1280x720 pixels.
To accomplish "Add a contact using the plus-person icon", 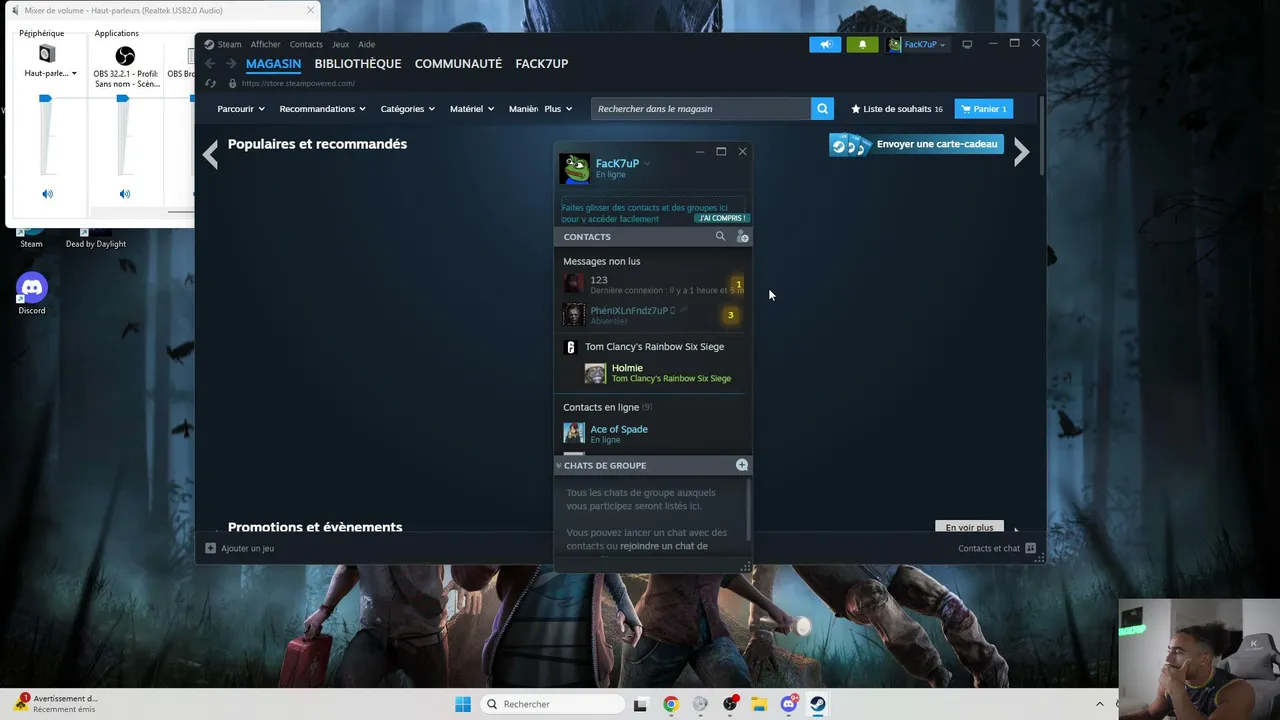I will (x=742, y=237).
